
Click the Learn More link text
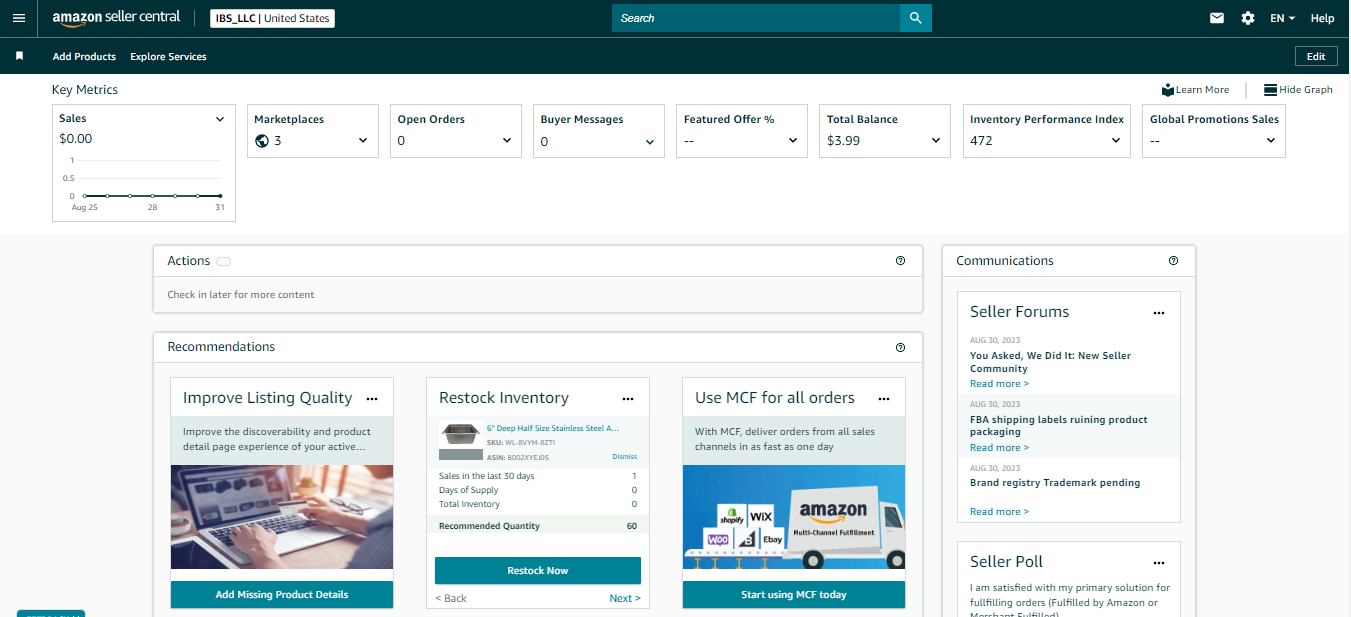point(1202,90)
